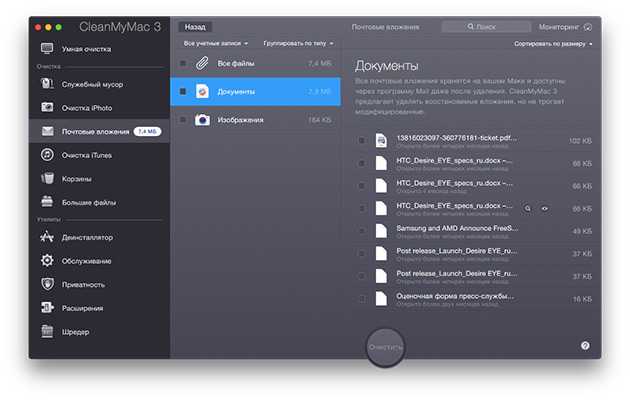Select Почтовые вложения envelope icon
The width and height of the screenshot is (630, 400).
47,131
